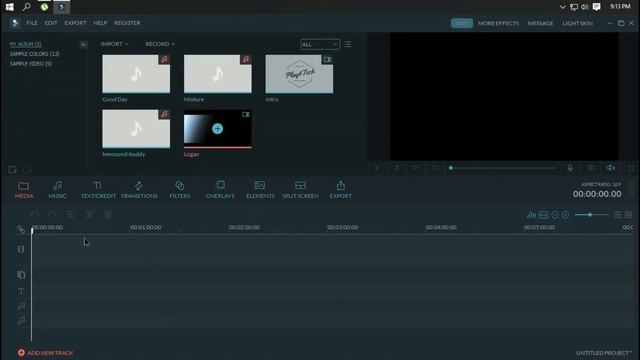This screenshot has height=360, width=640.
Task: Click the voiceover microphone icon
Action: [x=570, y=168]
